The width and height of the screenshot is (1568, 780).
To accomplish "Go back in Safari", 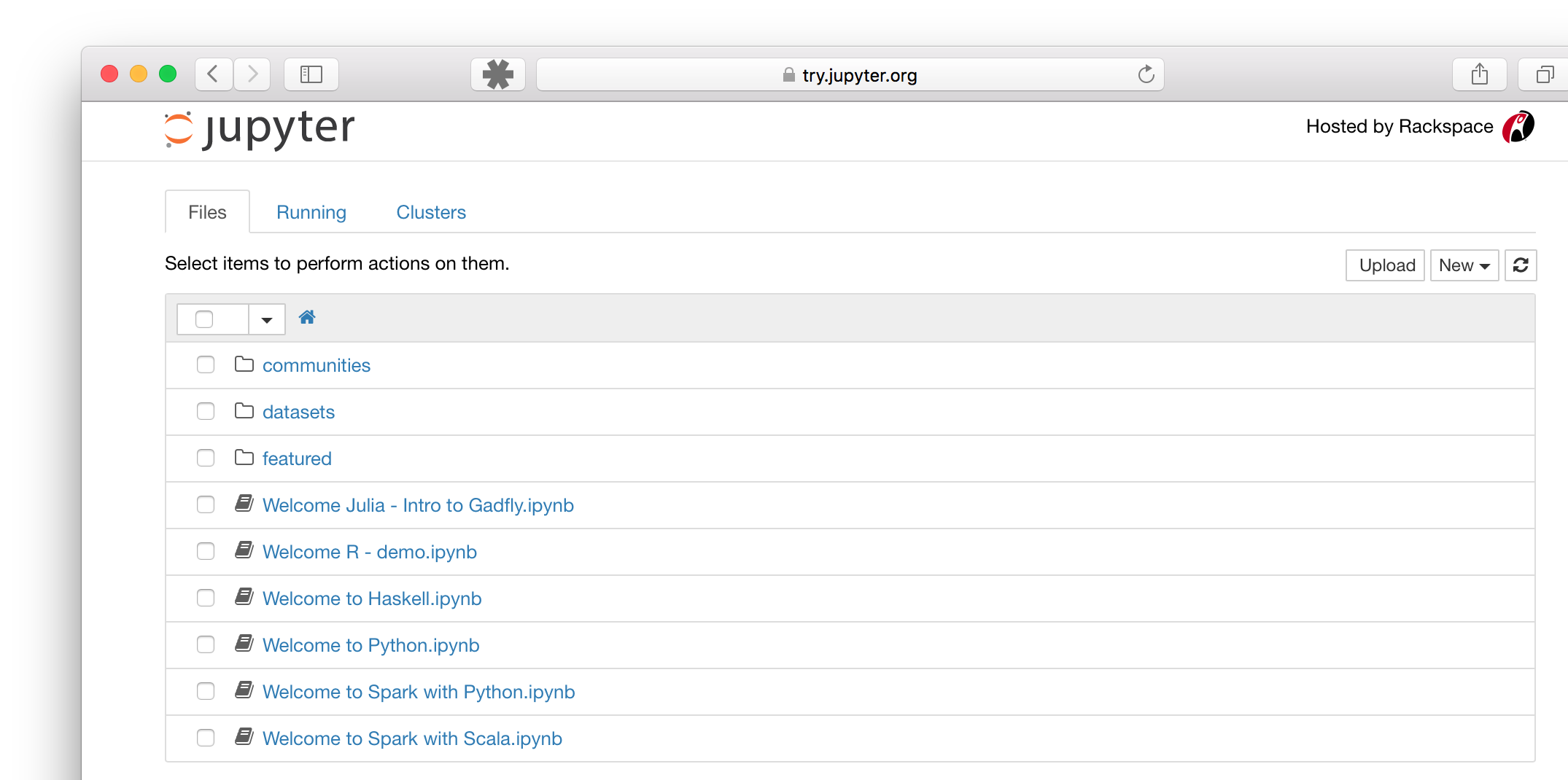I will click(x=214, y=74).
